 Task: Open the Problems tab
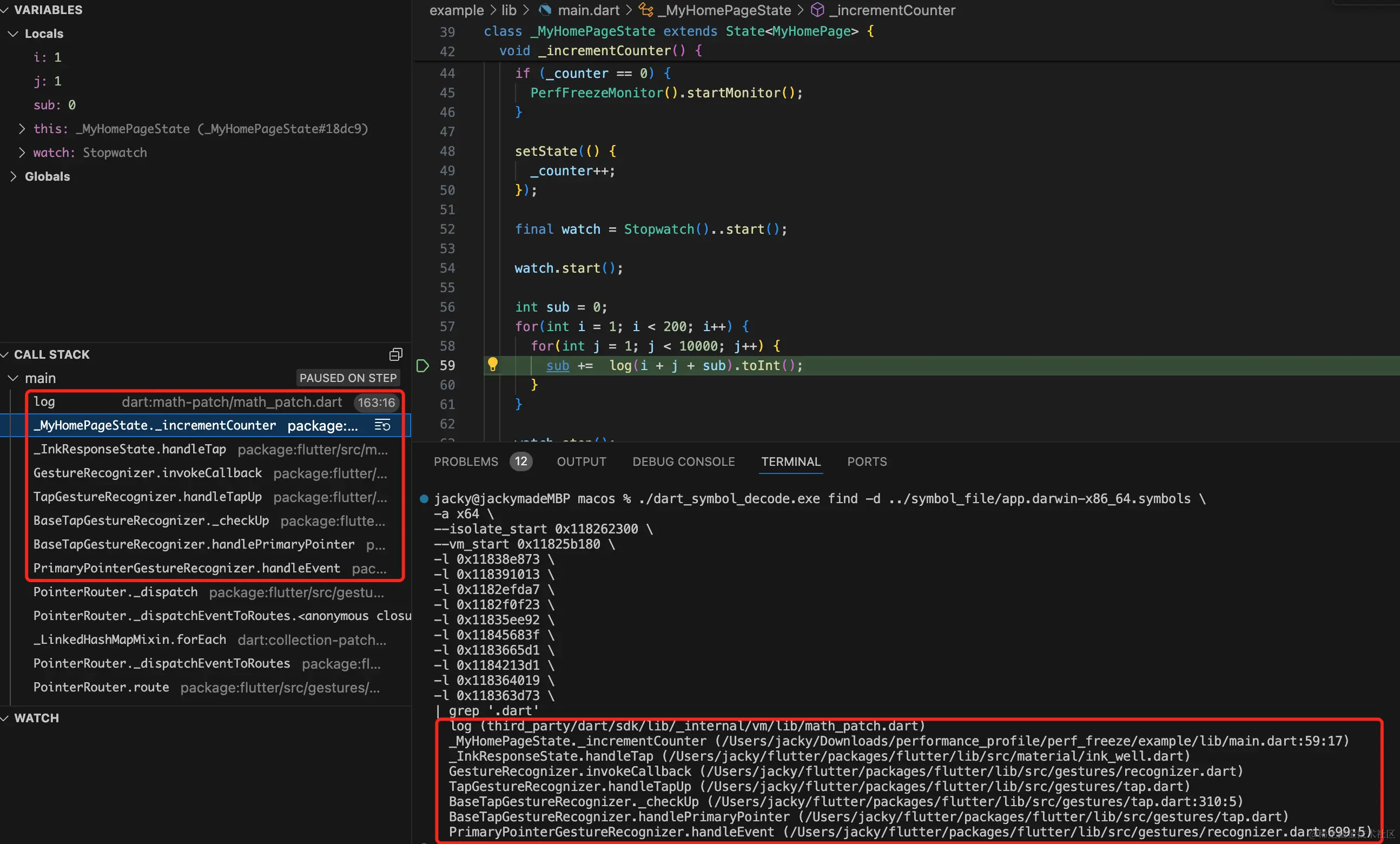(465, 461)
